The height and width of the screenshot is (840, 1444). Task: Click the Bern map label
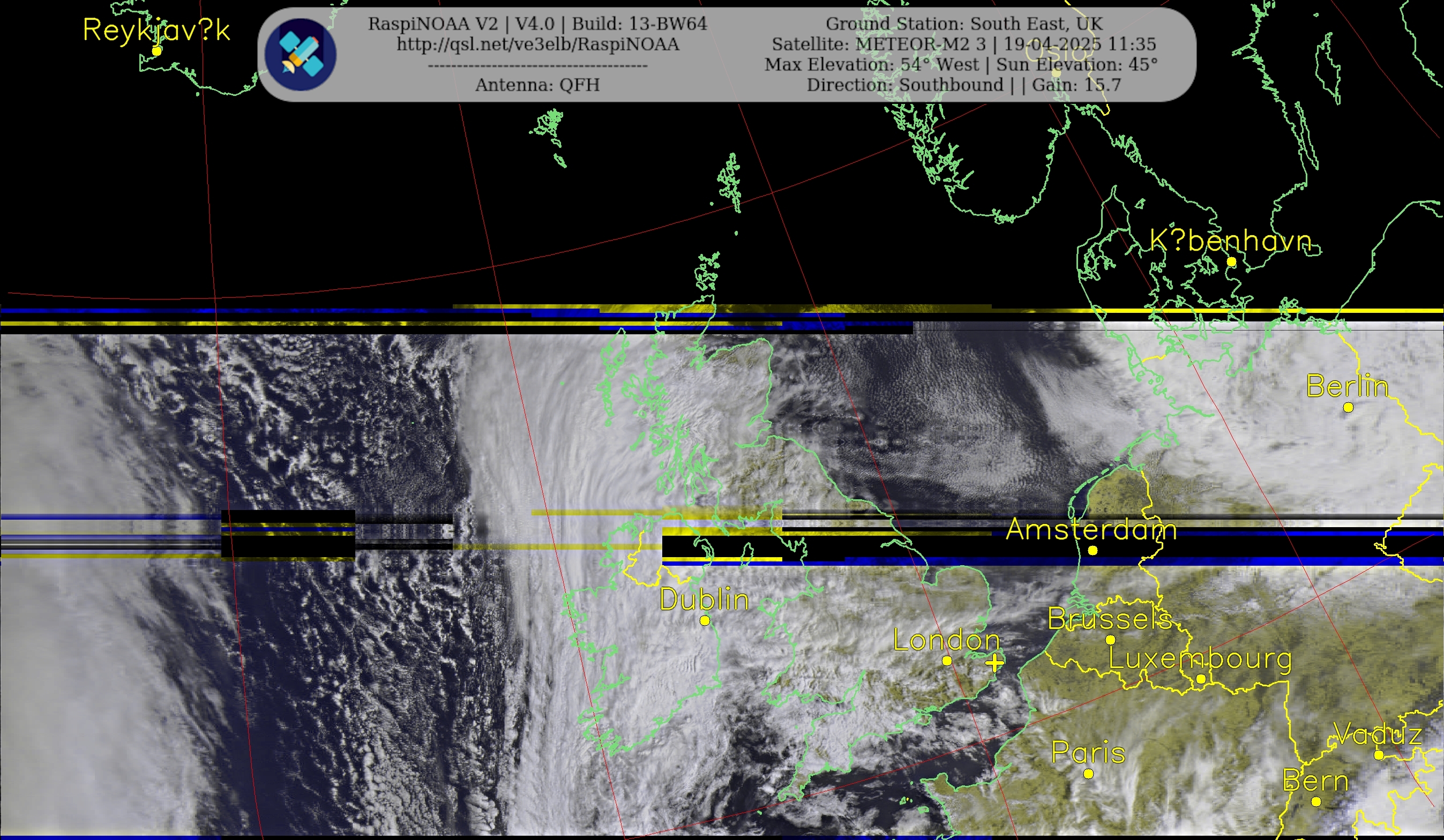coord(1315,781)
